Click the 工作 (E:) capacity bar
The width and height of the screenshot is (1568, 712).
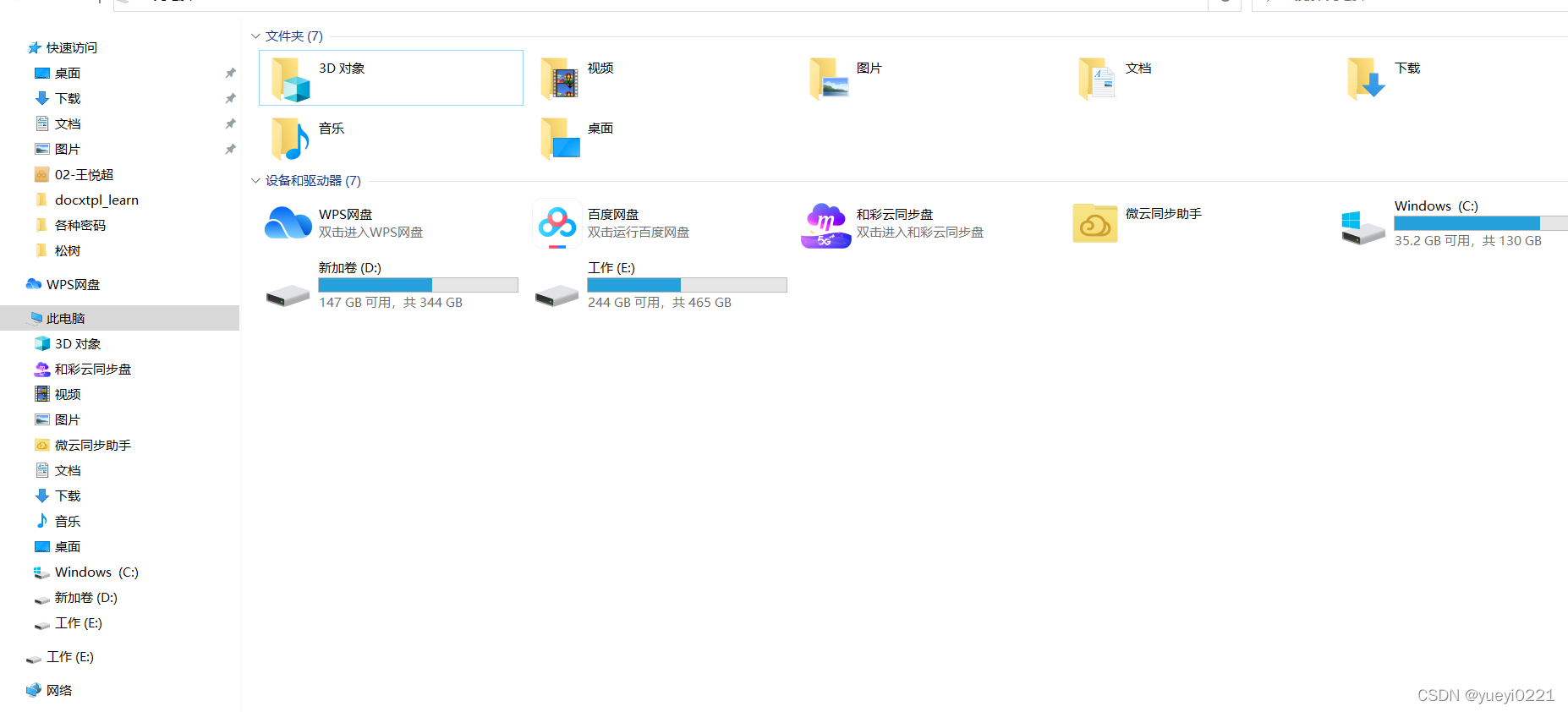click(687, 285)
